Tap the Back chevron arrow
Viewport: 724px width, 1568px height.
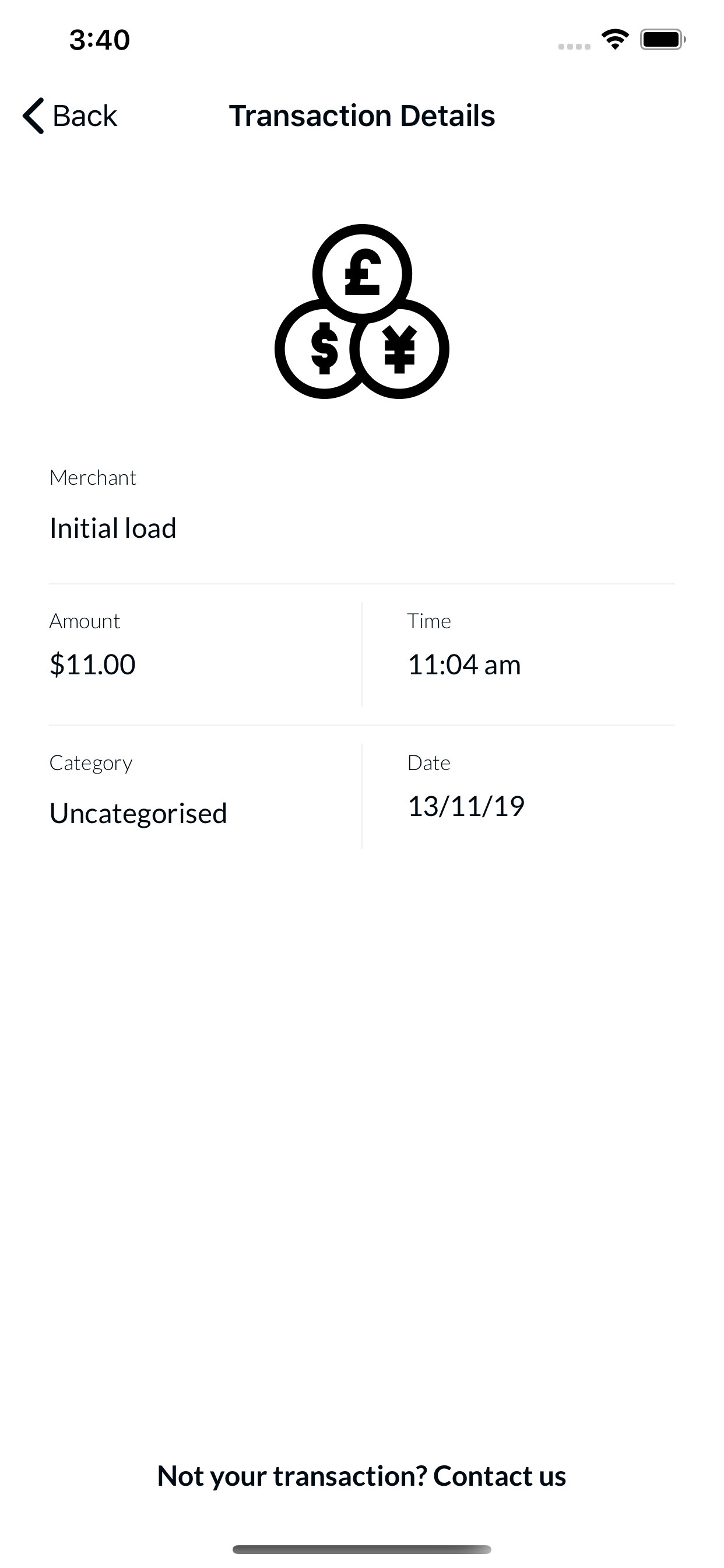coord(33,116)
